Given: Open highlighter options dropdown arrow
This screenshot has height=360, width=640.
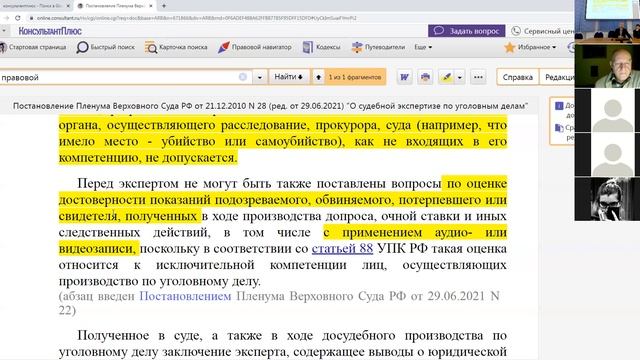Looking at the screenshot, I should [x=460, y=77].
